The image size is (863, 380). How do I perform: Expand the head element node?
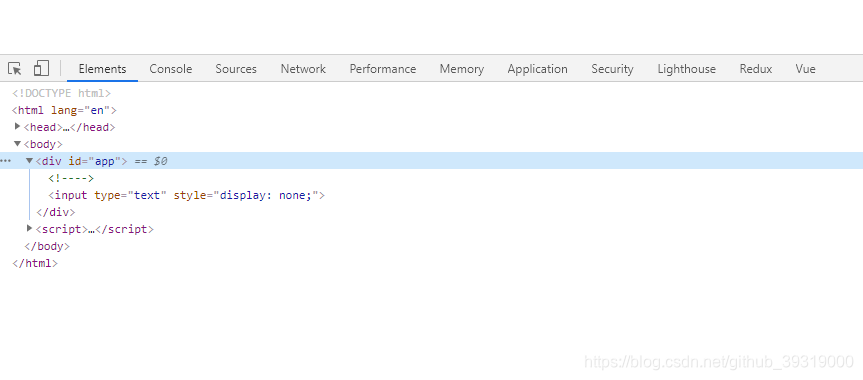pyautogui.click(x=18, y=127)
